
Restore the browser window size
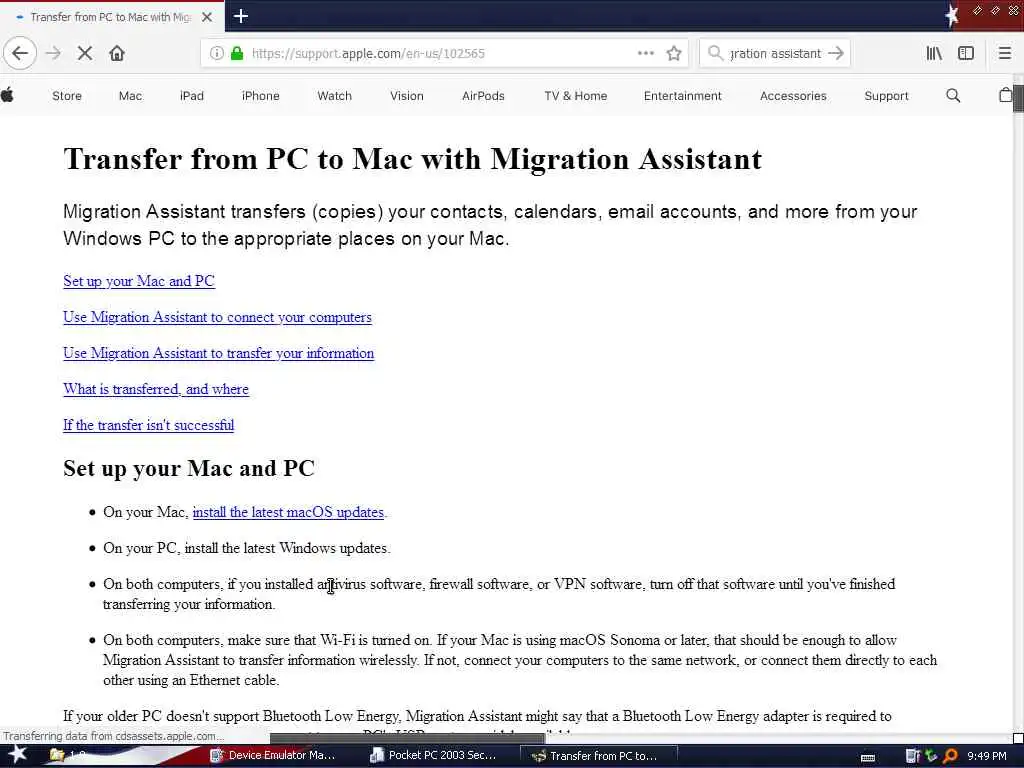coord(995,10)
